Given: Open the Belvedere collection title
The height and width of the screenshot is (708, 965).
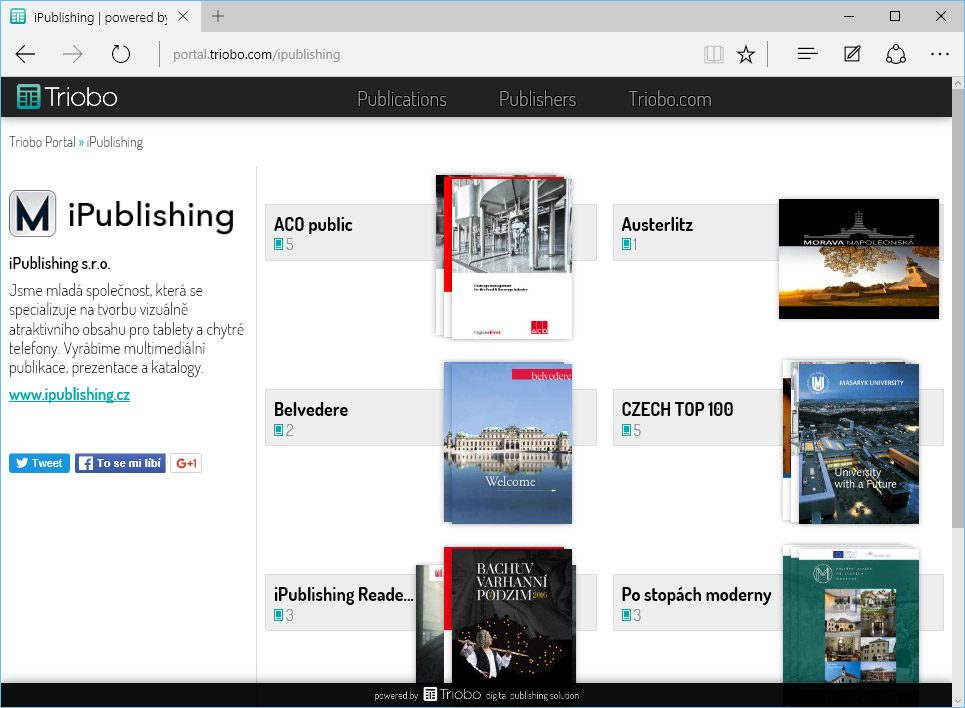Looking at the screenshot, I should point(311,409).
